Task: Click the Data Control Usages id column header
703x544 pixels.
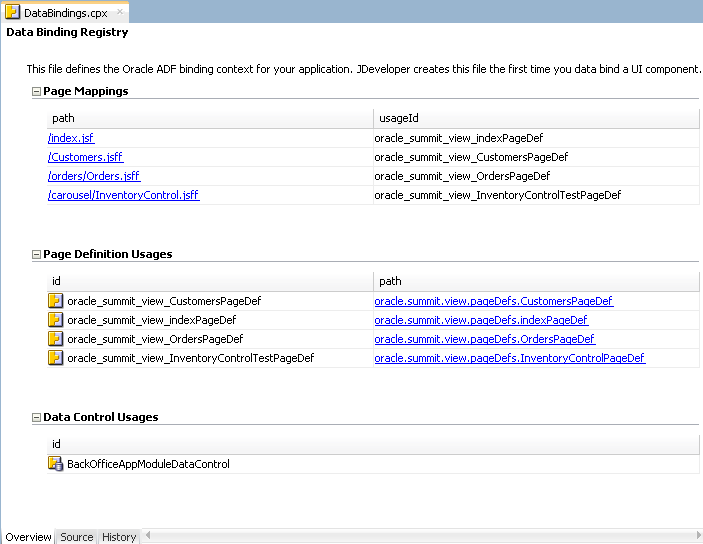Action: [x=373, y=444]
